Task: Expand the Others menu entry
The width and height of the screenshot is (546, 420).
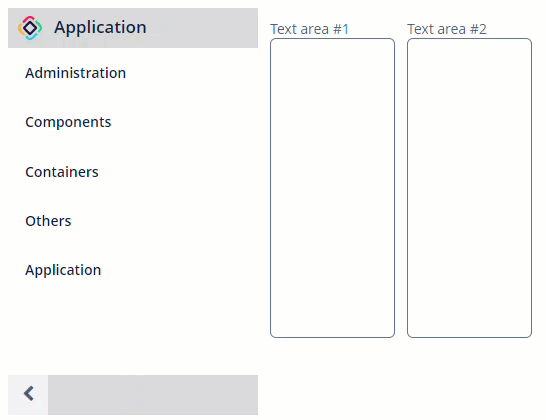Action: point(48,221)
